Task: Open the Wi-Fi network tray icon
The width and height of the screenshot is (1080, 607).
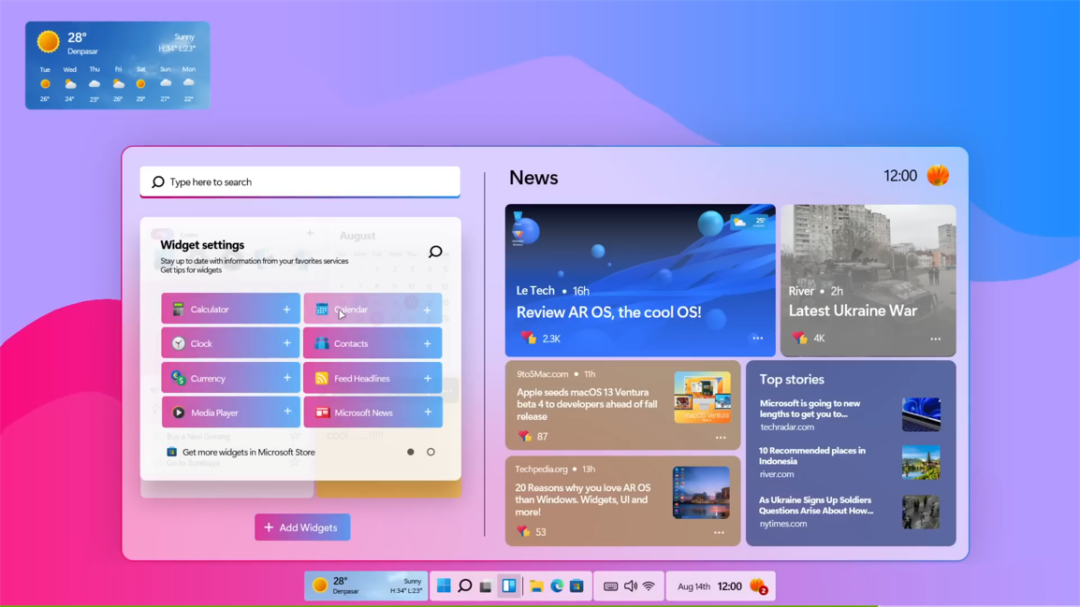Action: pos(649,586)
